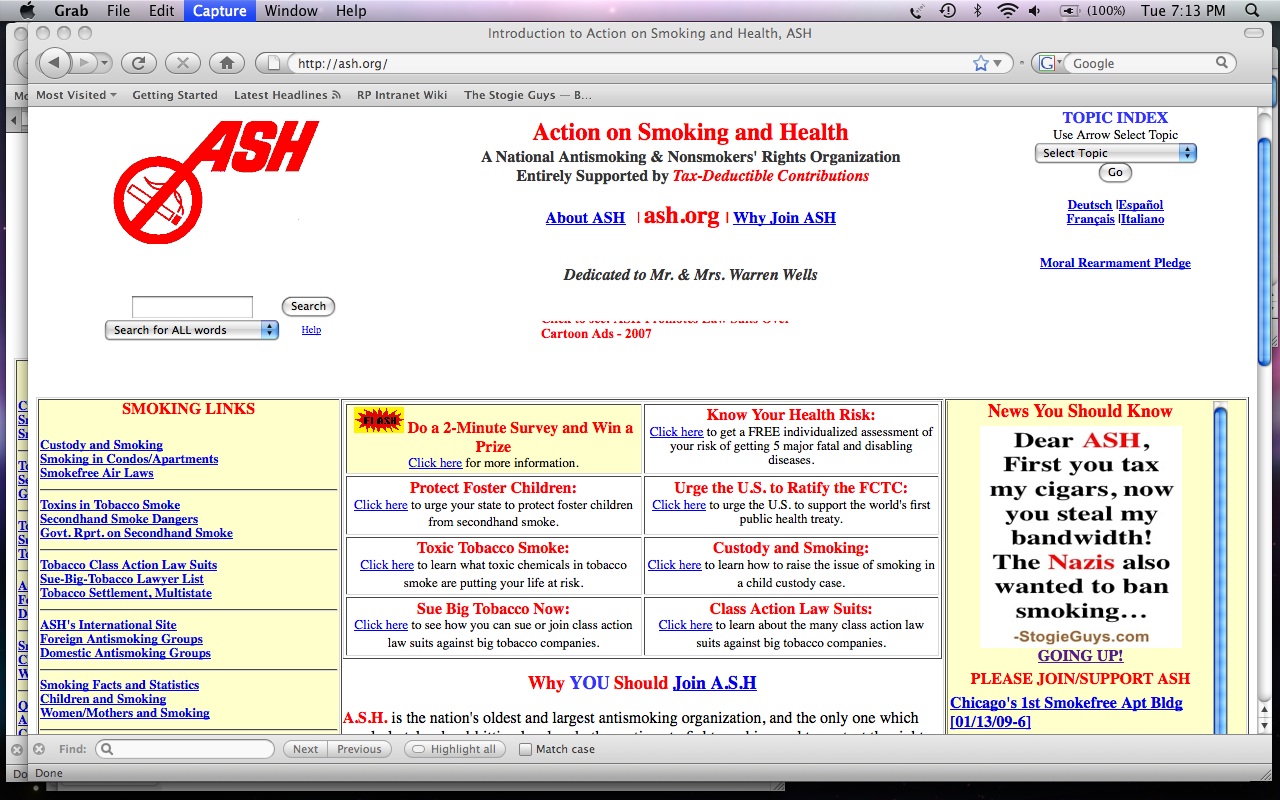Open the Select Topic dropdown
This screenshot has width=1280, height=800.
1115,153
